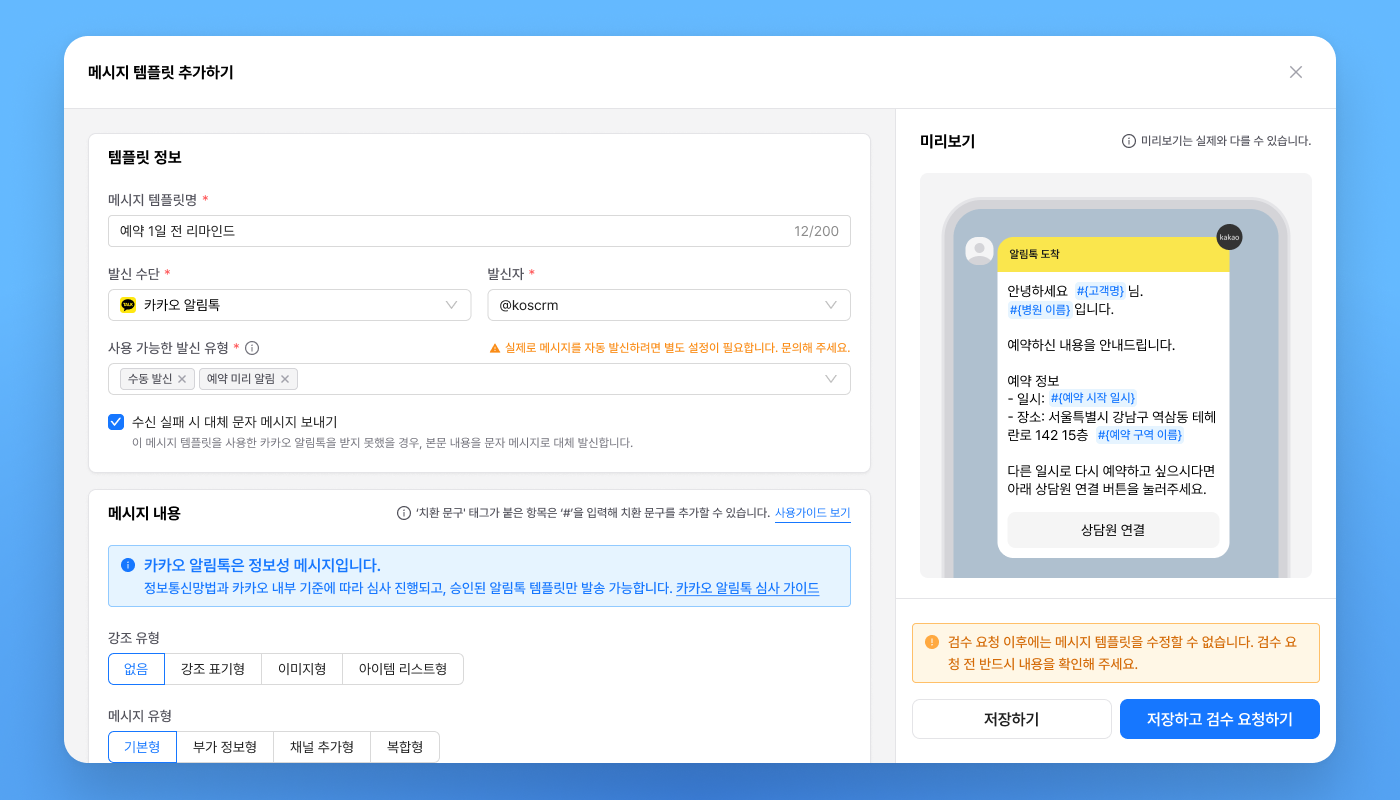Select 기본형 message type
This screenshot has width=1400, height=800.
[142, 747]
